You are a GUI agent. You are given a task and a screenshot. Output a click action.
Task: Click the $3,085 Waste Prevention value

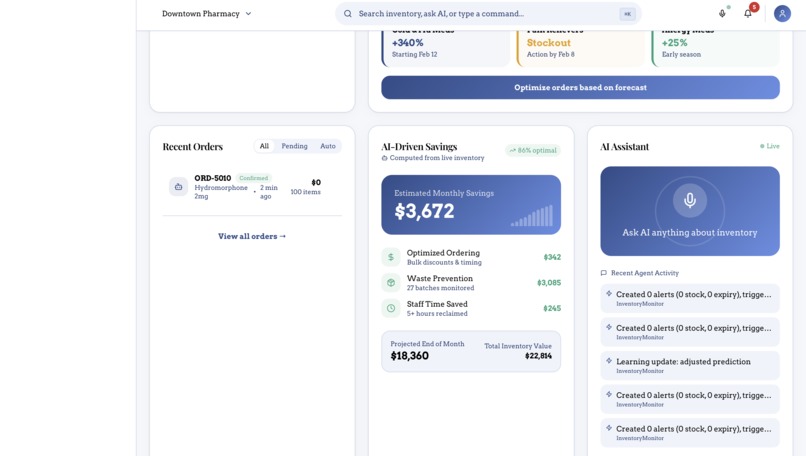pos(548,282)
